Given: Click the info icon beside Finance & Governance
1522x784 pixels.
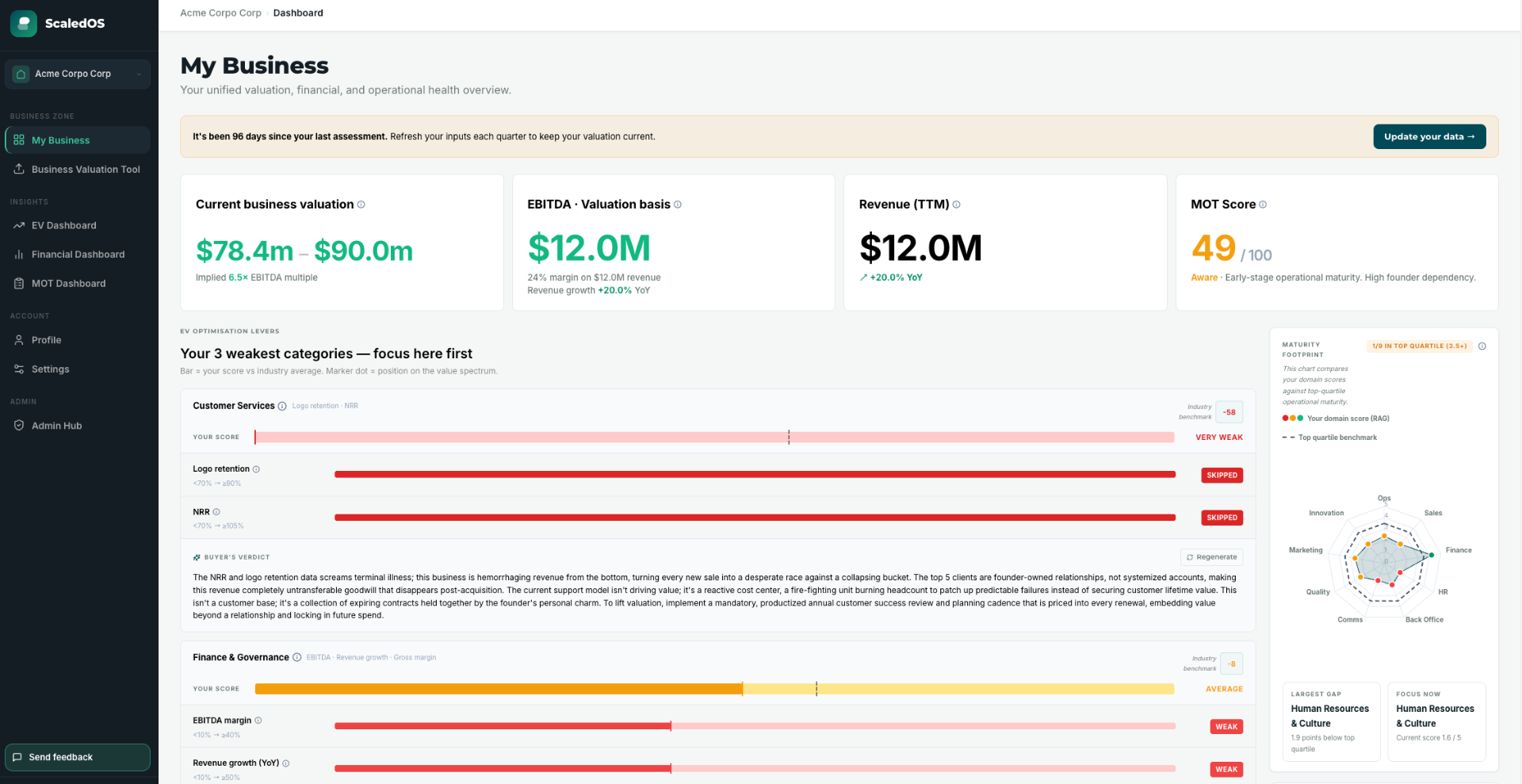Looking at the screenshot, I should tap(297, 658).
